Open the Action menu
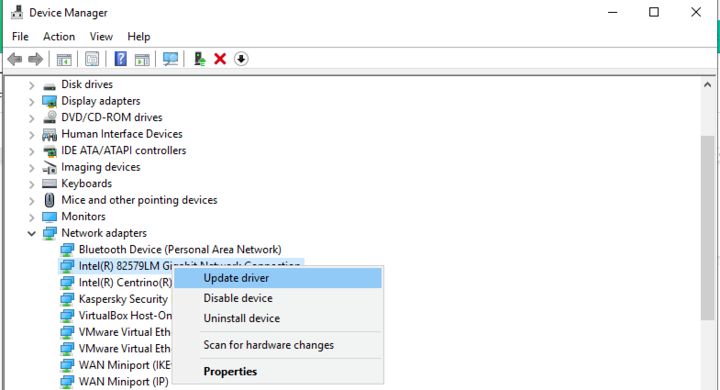The height and width of the screenshot is (390, 720). tap(59, 36)
